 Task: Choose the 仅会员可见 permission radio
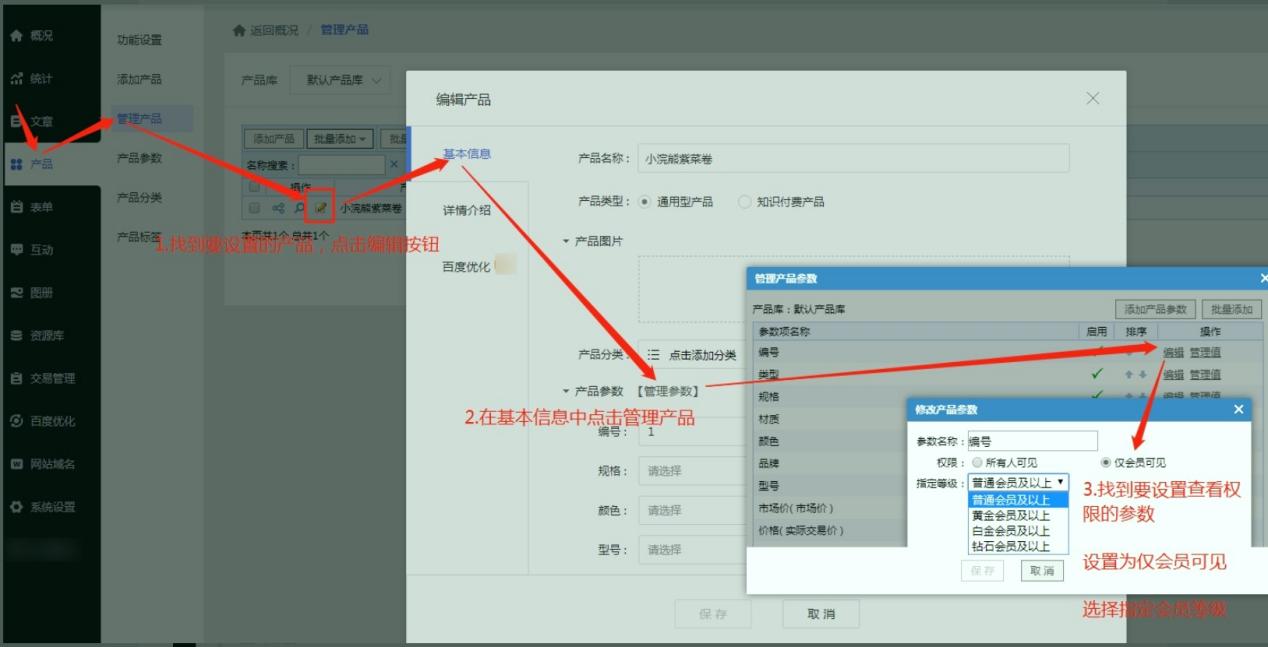pos(1105,462)
